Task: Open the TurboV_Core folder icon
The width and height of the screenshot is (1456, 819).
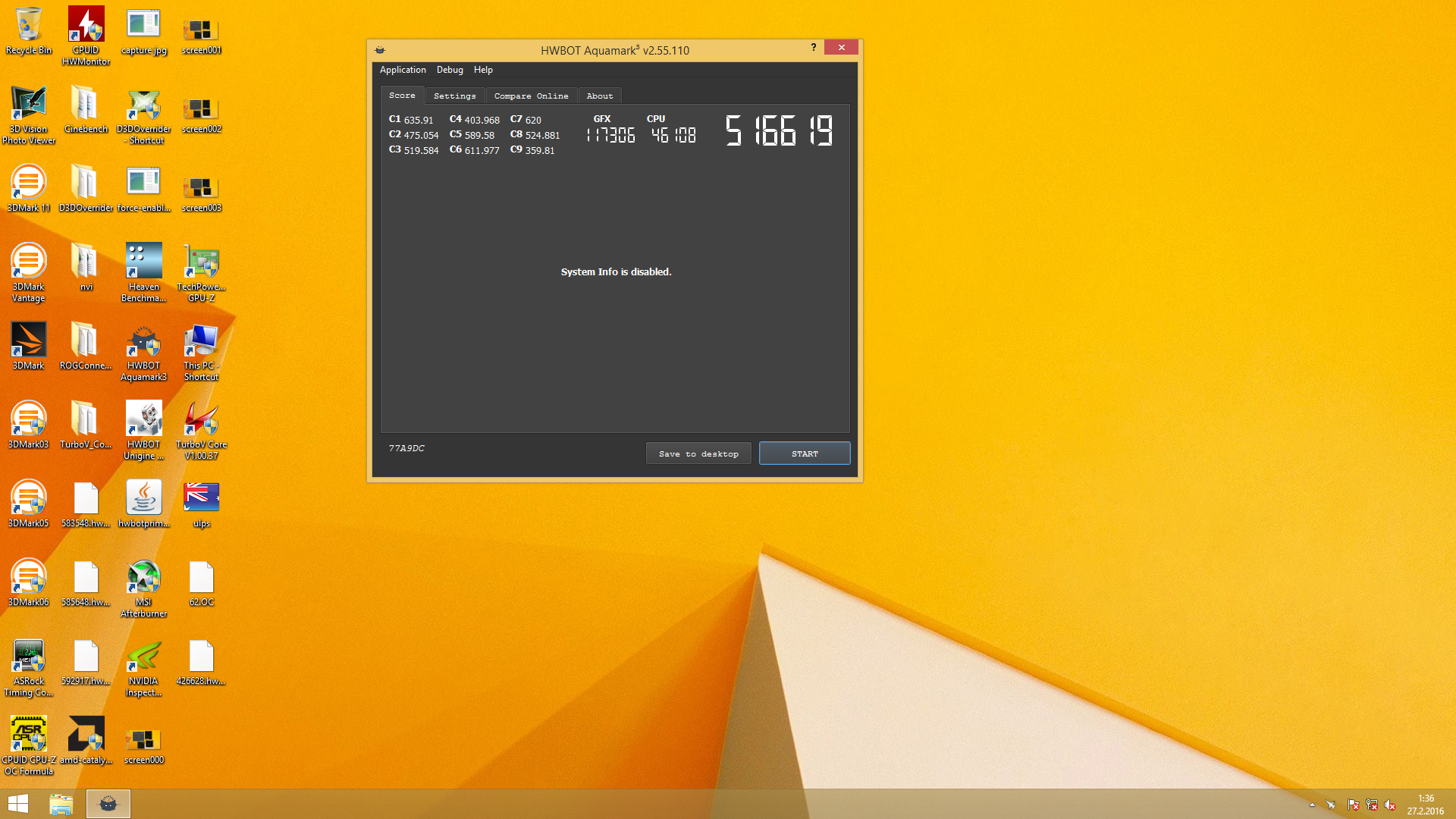Action: tap(86, 425)
